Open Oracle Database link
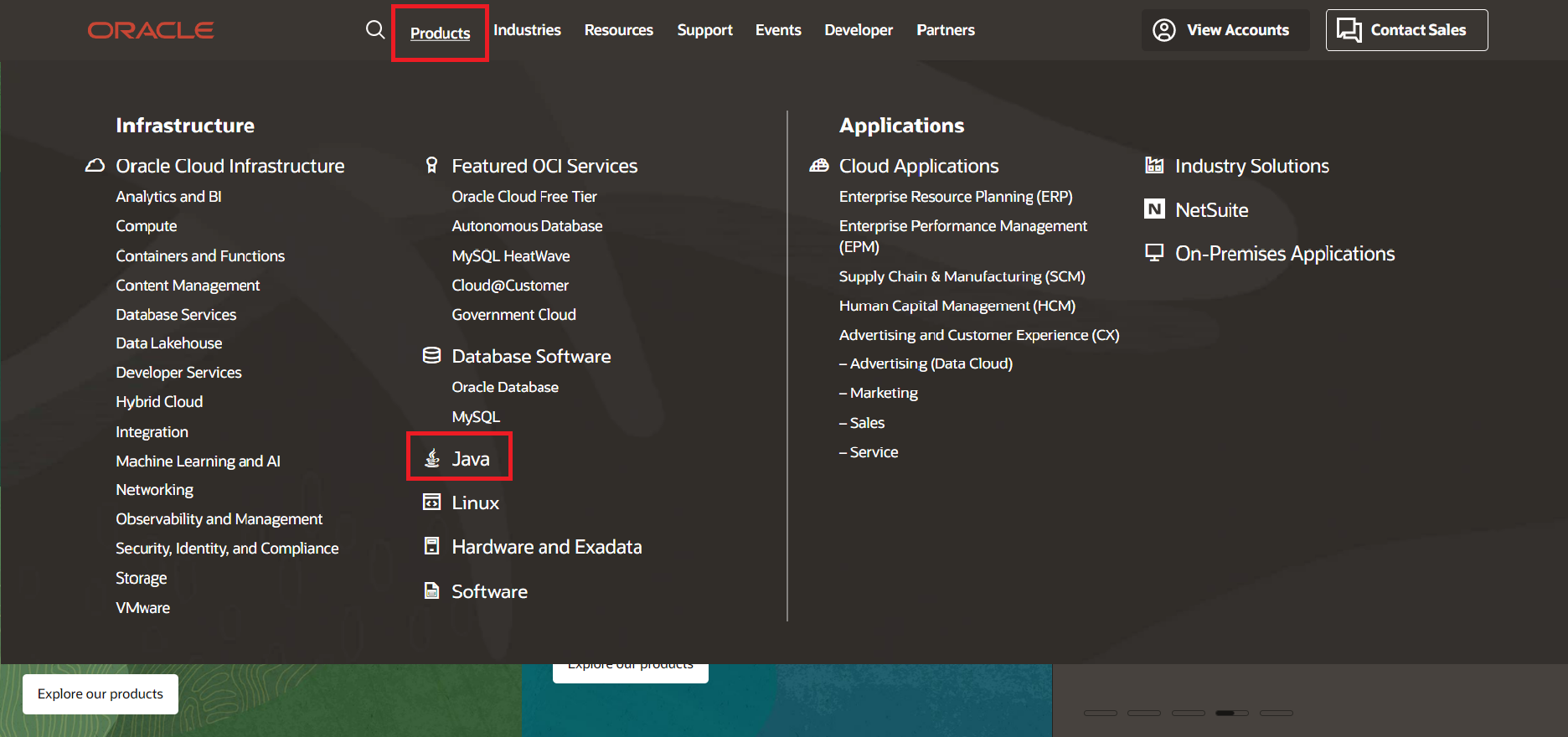1568x737 pixels. point(505,387)
